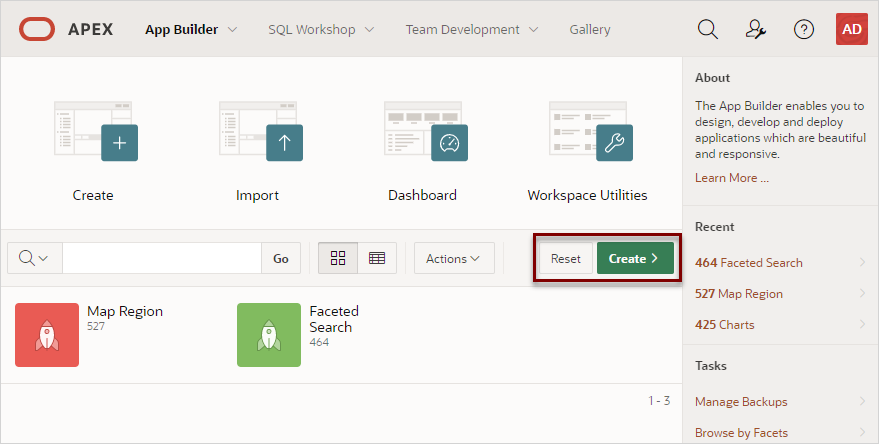Open the Manage Backups task

pyautogui.click(x=741, y=401)
